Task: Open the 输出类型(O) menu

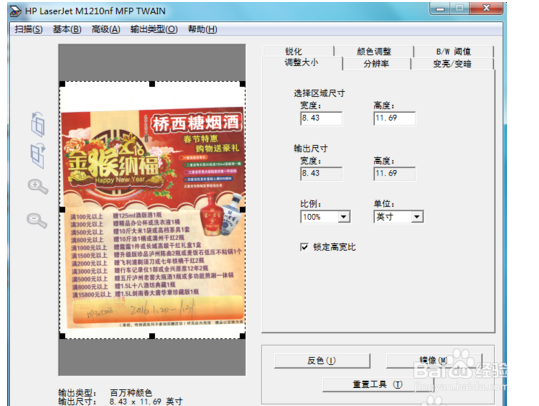Action: 154,30
